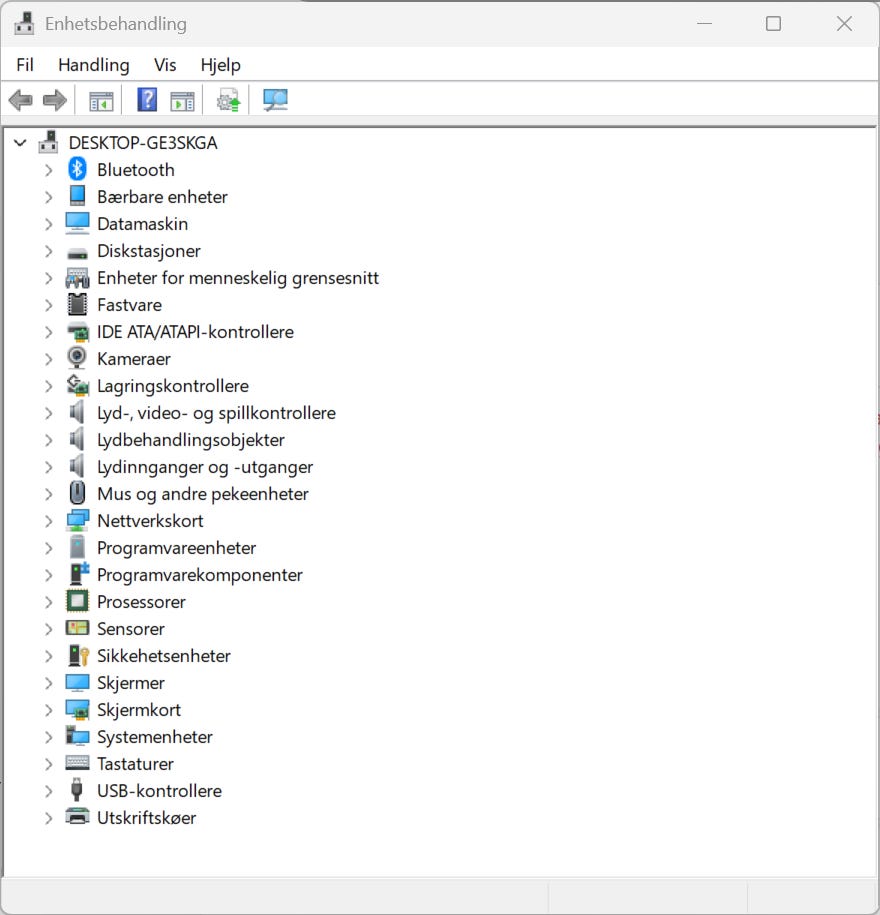Viewport: 880px width, 915px height.
Task: Open the Fil menu
Action: [x=25, y=65]
